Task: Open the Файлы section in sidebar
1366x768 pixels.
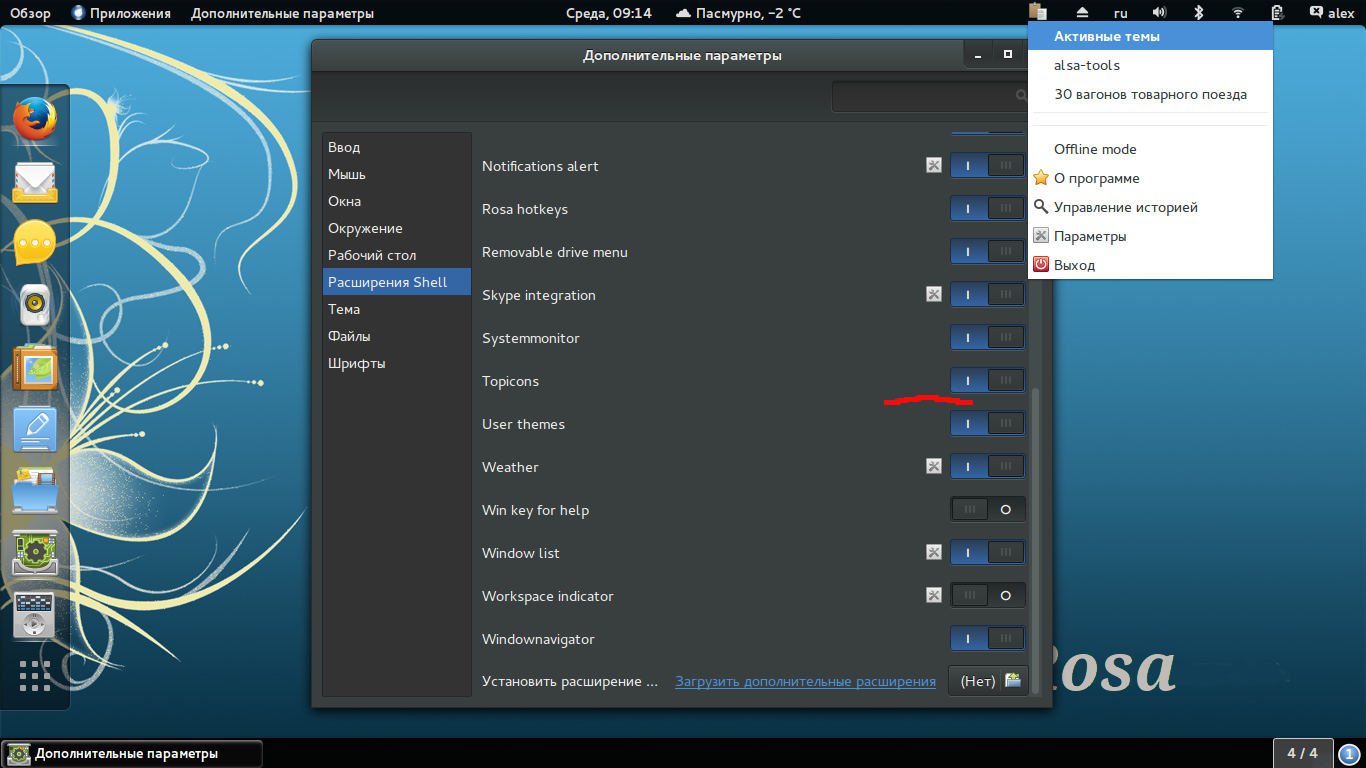Action: tap(397, 336)
